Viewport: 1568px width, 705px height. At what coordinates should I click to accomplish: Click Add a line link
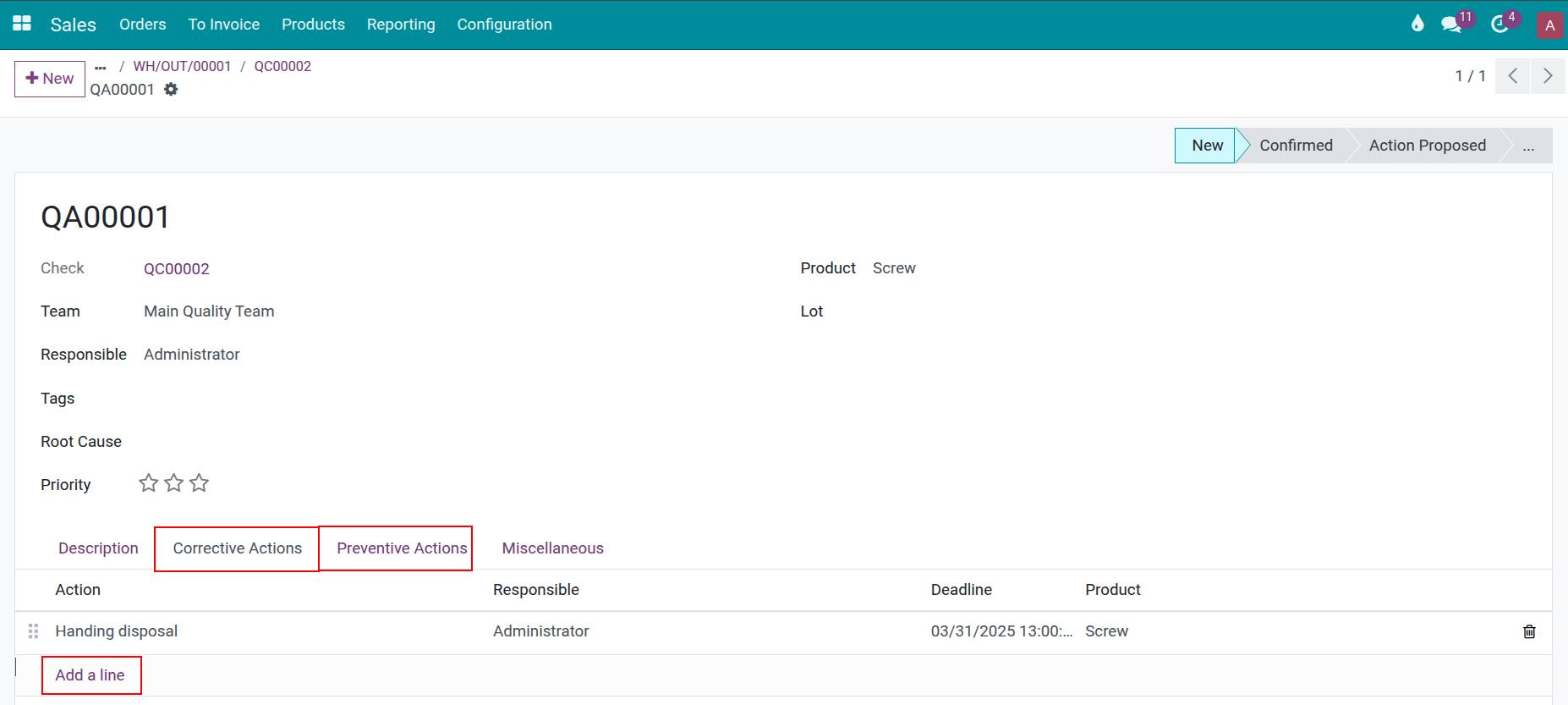[90, 675]
